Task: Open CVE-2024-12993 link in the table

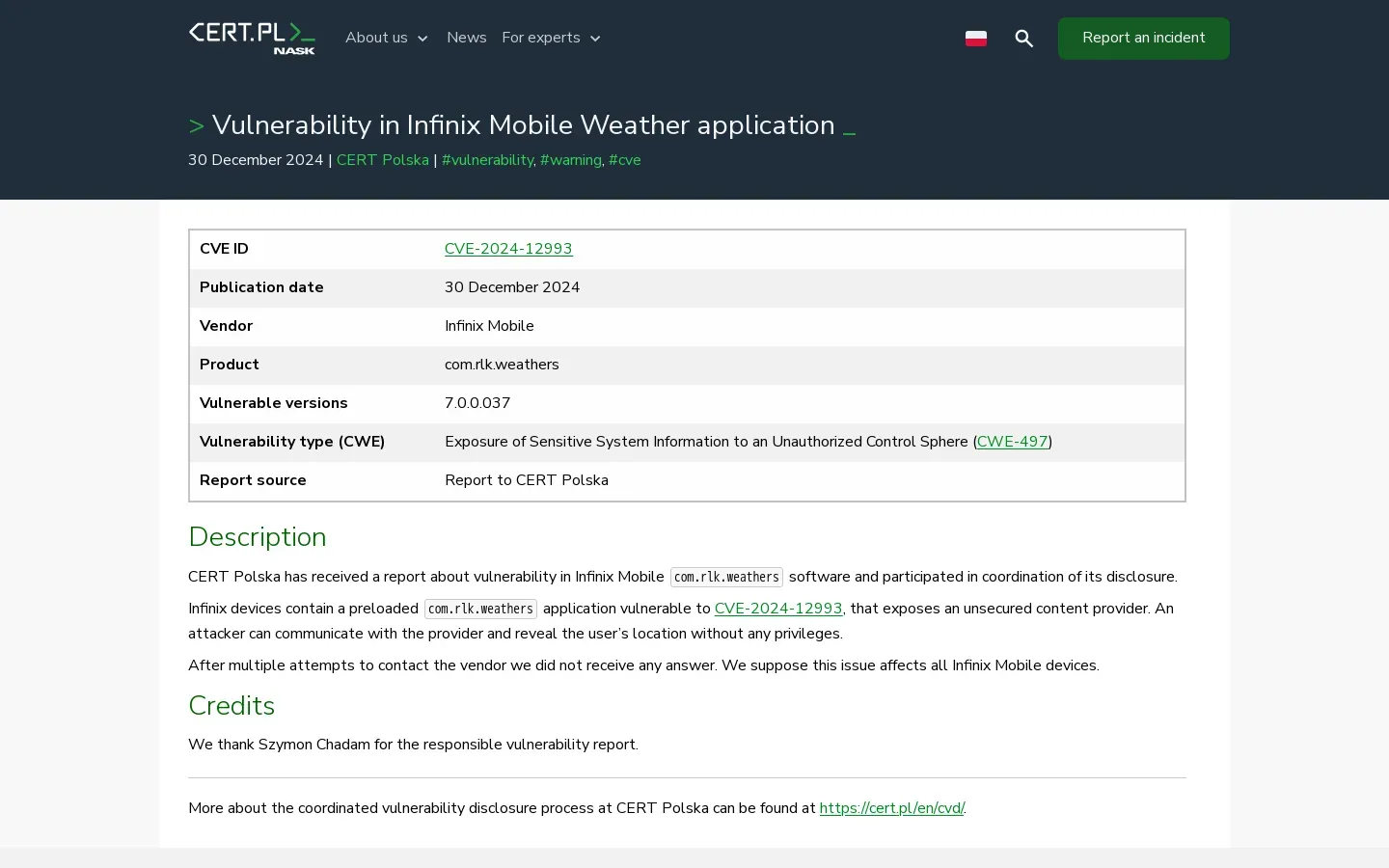Action: 508,249
